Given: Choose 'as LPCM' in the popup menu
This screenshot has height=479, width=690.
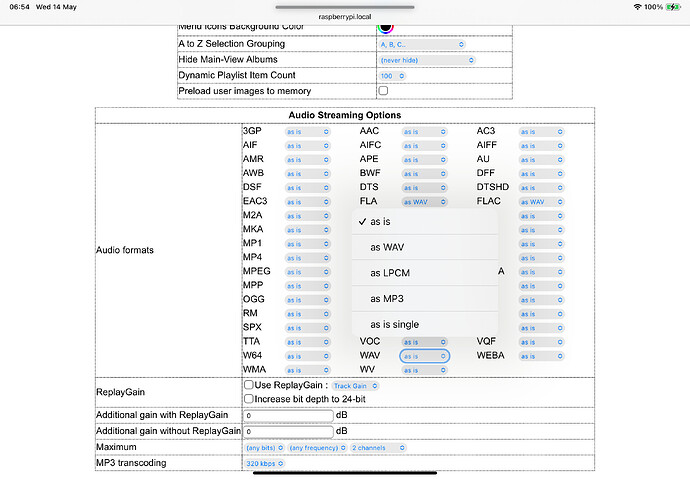Looking at the screenshot, I should 425,273.
